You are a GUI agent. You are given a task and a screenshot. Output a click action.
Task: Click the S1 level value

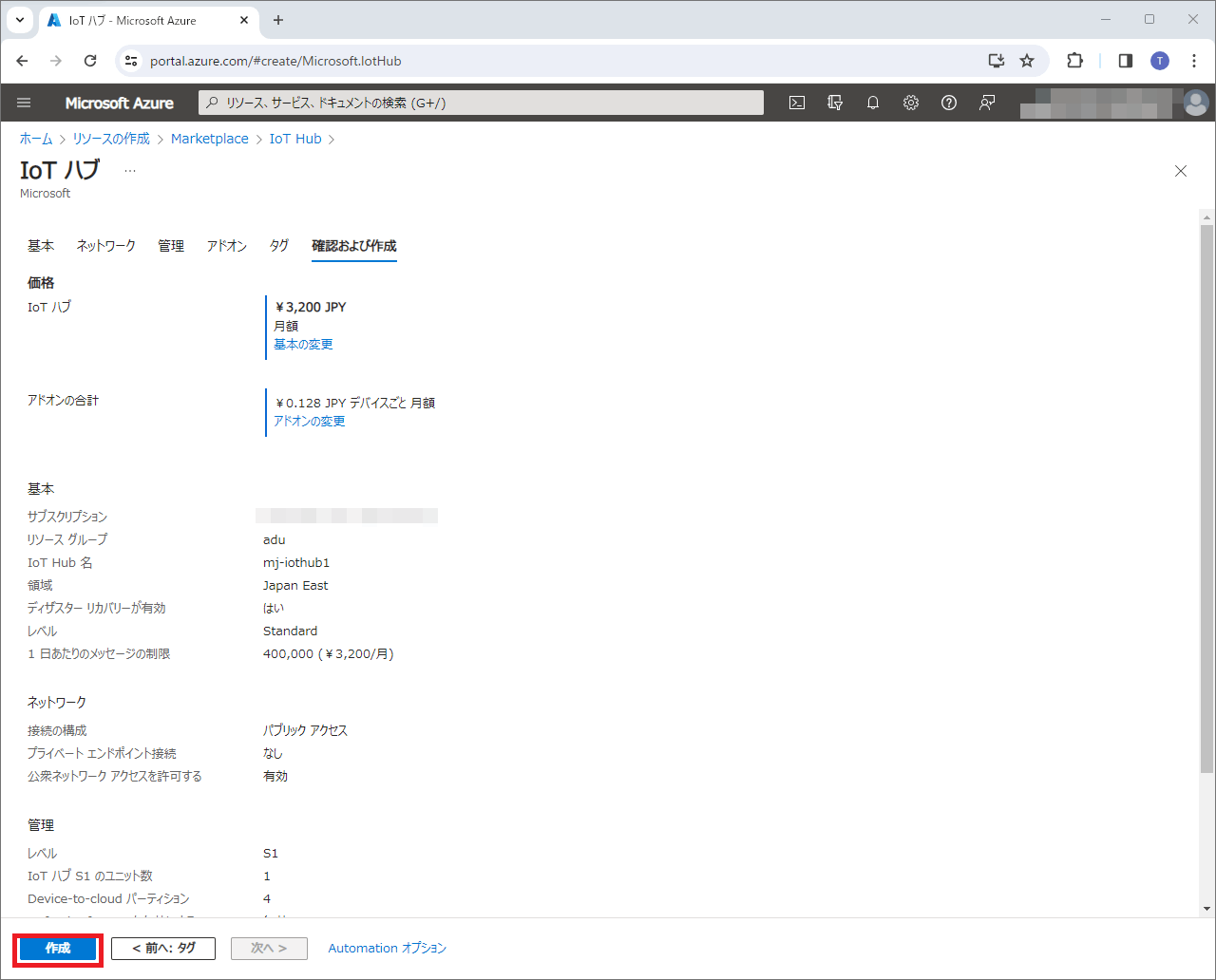click(271, 854)
